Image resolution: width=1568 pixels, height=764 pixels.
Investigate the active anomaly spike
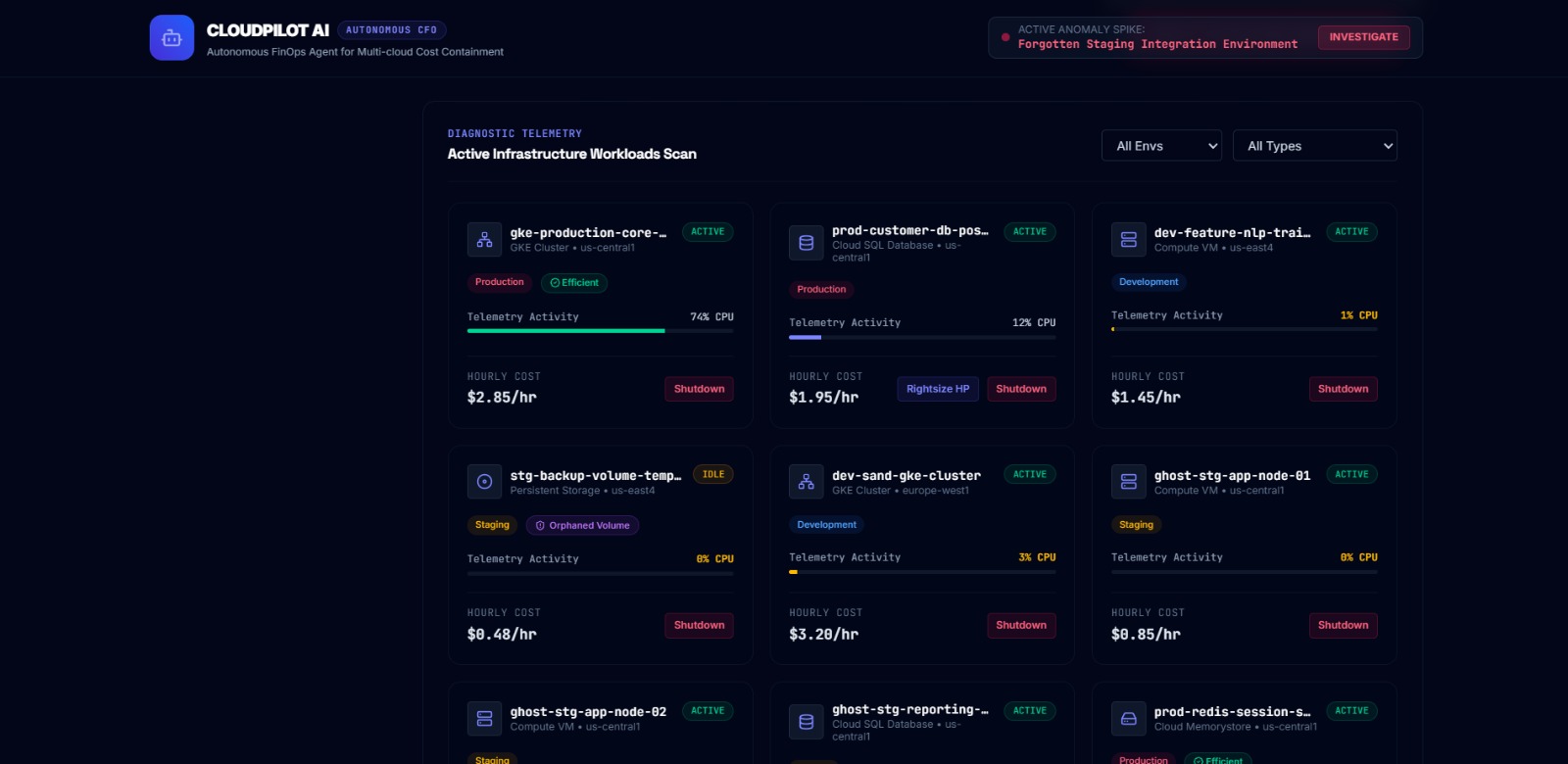tap(1363, 37)
